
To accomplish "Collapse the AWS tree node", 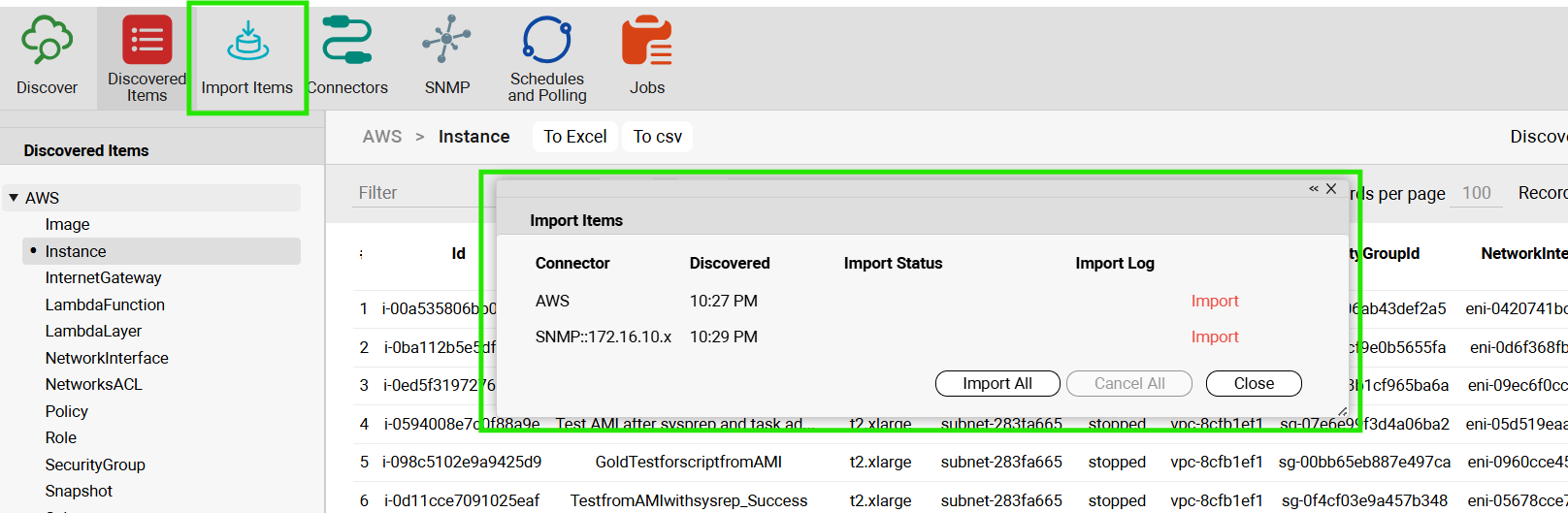I will coord(14,198).
